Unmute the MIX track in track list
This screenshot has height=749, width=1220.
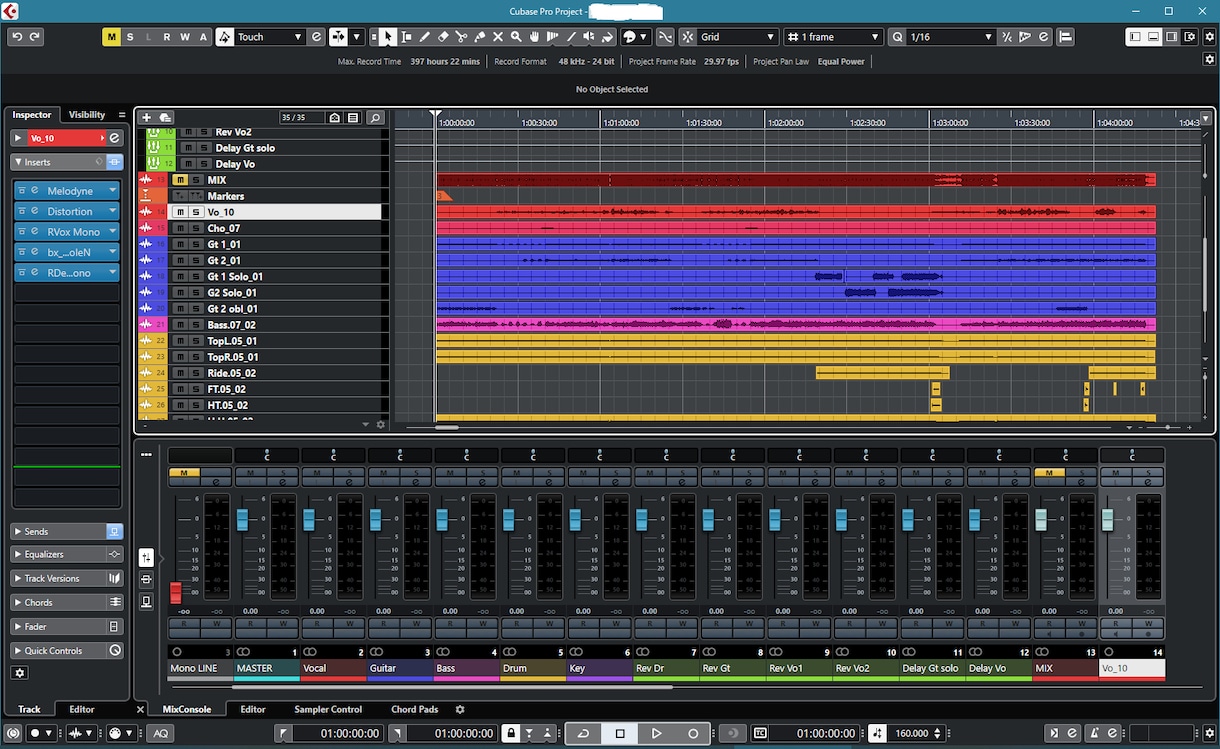tap(180, 180)
